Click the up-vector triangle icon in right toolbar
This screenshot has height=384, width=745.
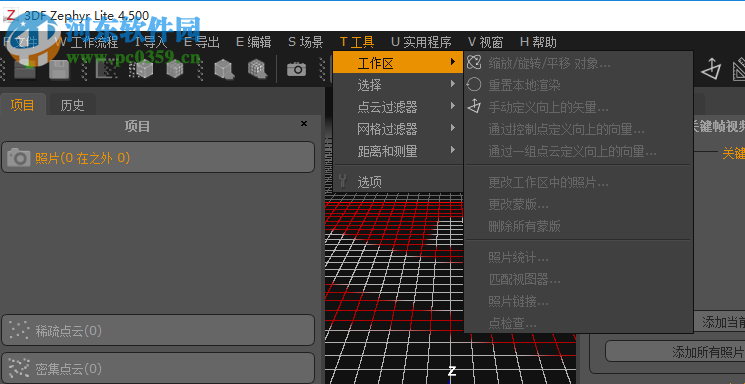coord(711,69)
